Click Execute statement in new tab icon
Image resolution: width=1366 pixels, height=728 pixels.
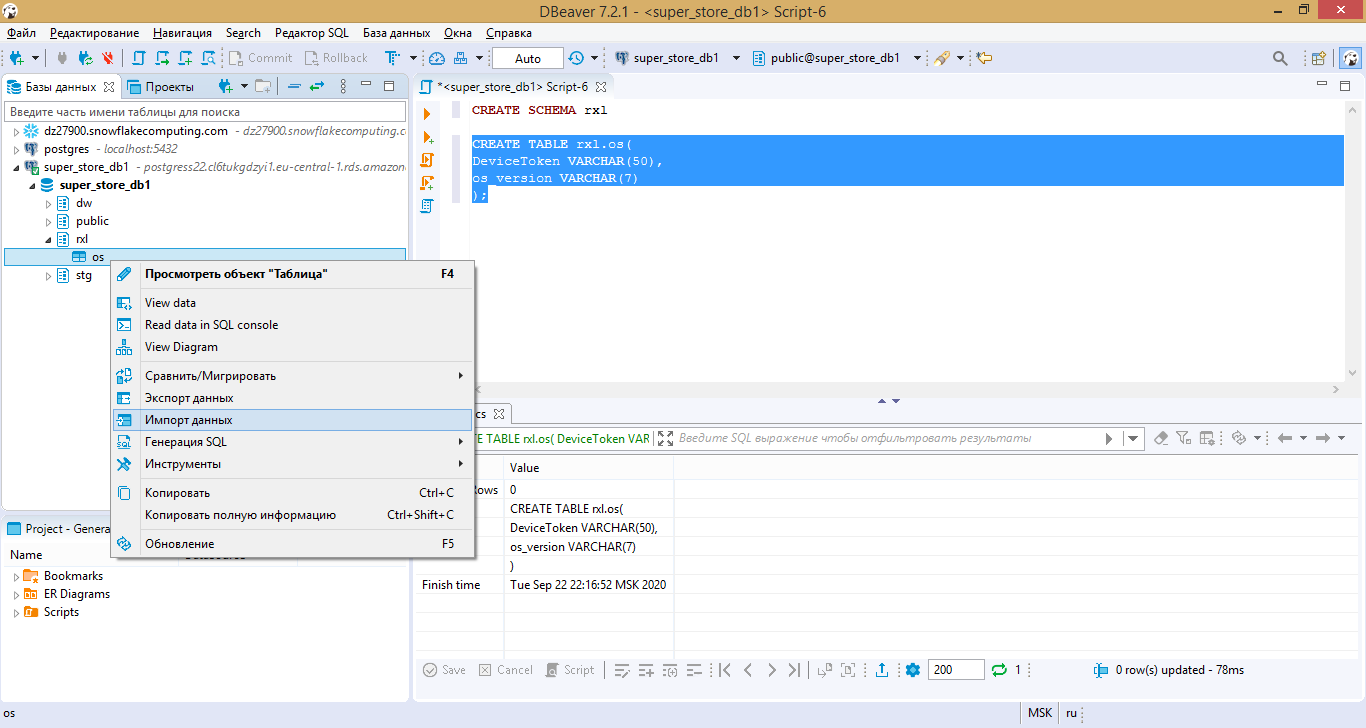[x=427, y=137]
